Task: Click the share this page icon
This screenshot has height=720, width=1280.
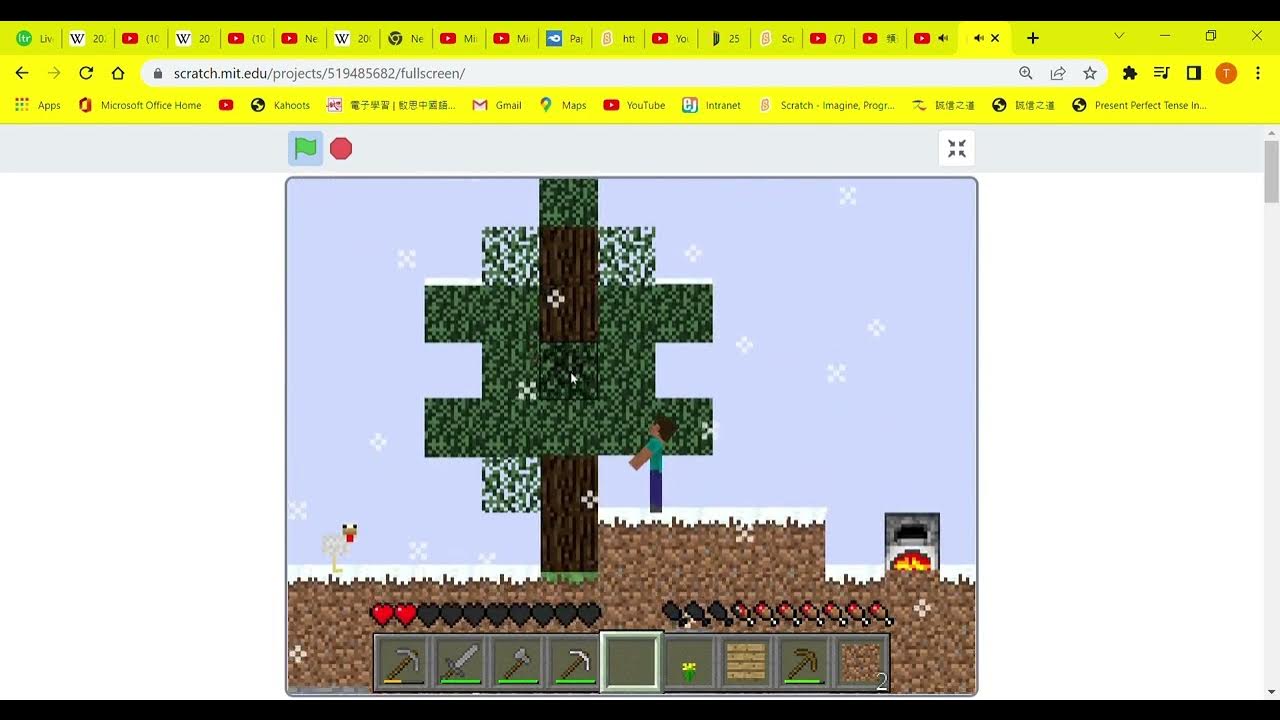Action: 1058,73
